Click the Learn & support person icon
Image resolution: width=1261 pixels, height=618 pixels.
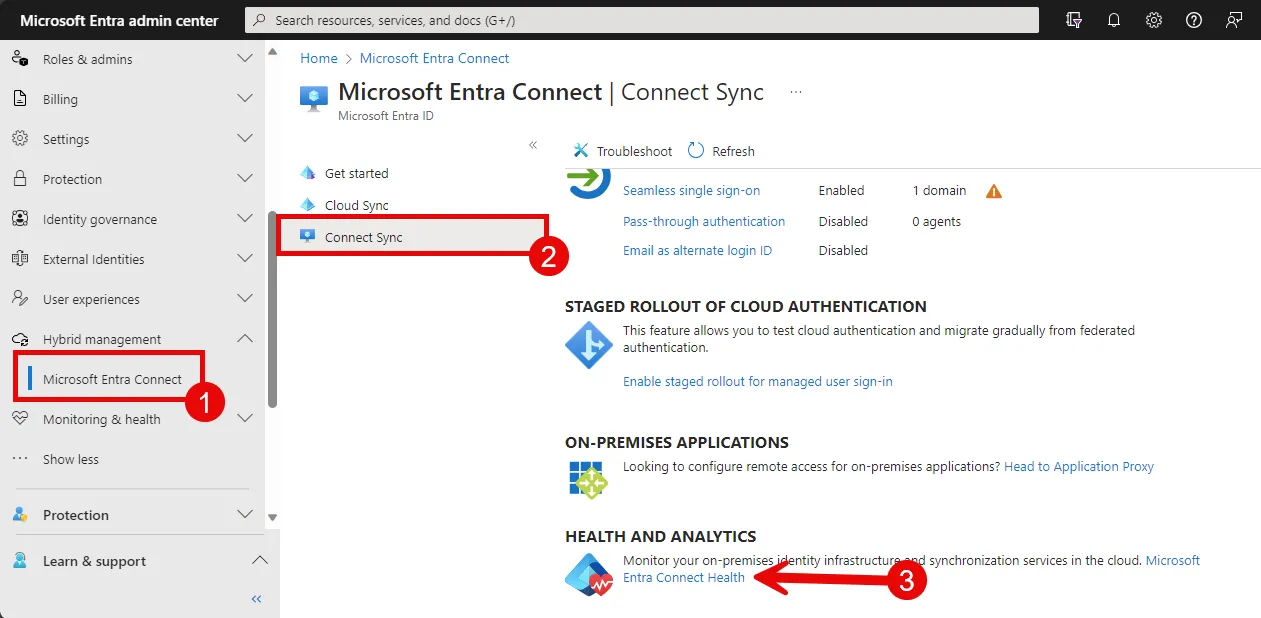pos(20,561)
